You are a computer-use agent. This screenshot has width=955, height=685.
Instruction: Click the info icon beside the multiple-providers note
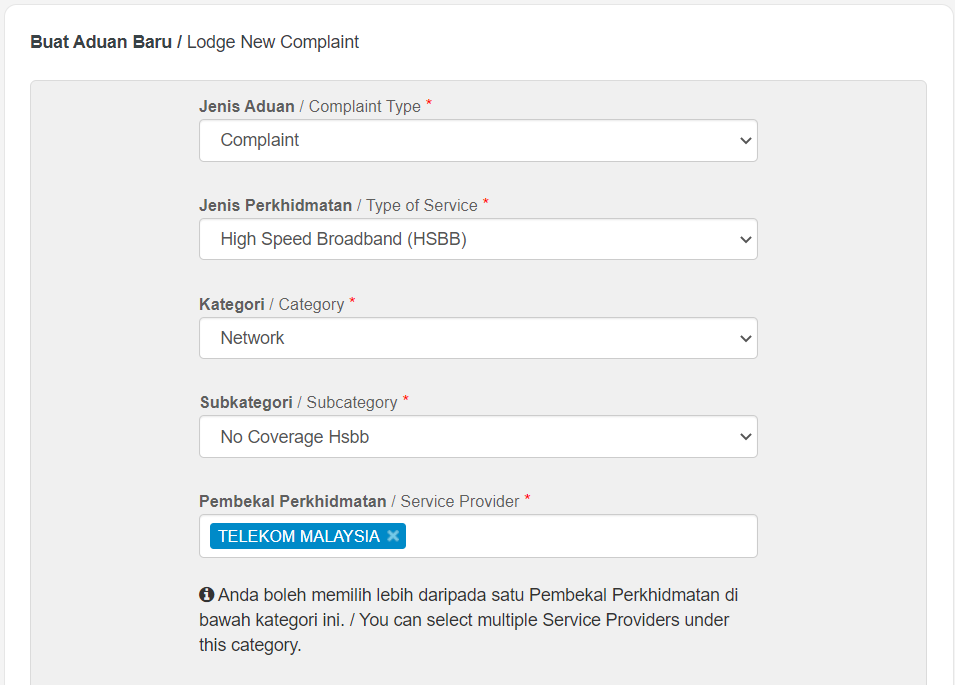[206, 594]
